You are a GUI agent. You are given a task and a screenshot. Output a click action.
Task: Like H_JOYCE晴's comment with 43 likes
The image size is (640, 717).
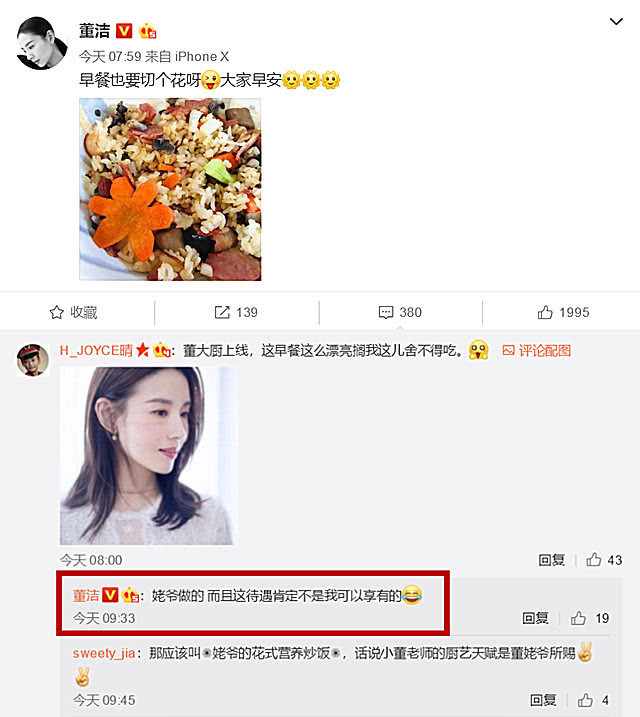pos(594,559)
